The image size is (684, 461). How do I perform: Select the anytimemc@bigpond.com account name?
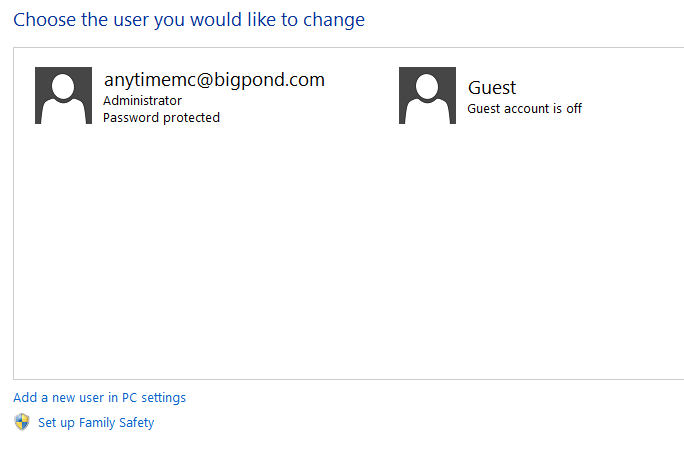click(214, 80)
